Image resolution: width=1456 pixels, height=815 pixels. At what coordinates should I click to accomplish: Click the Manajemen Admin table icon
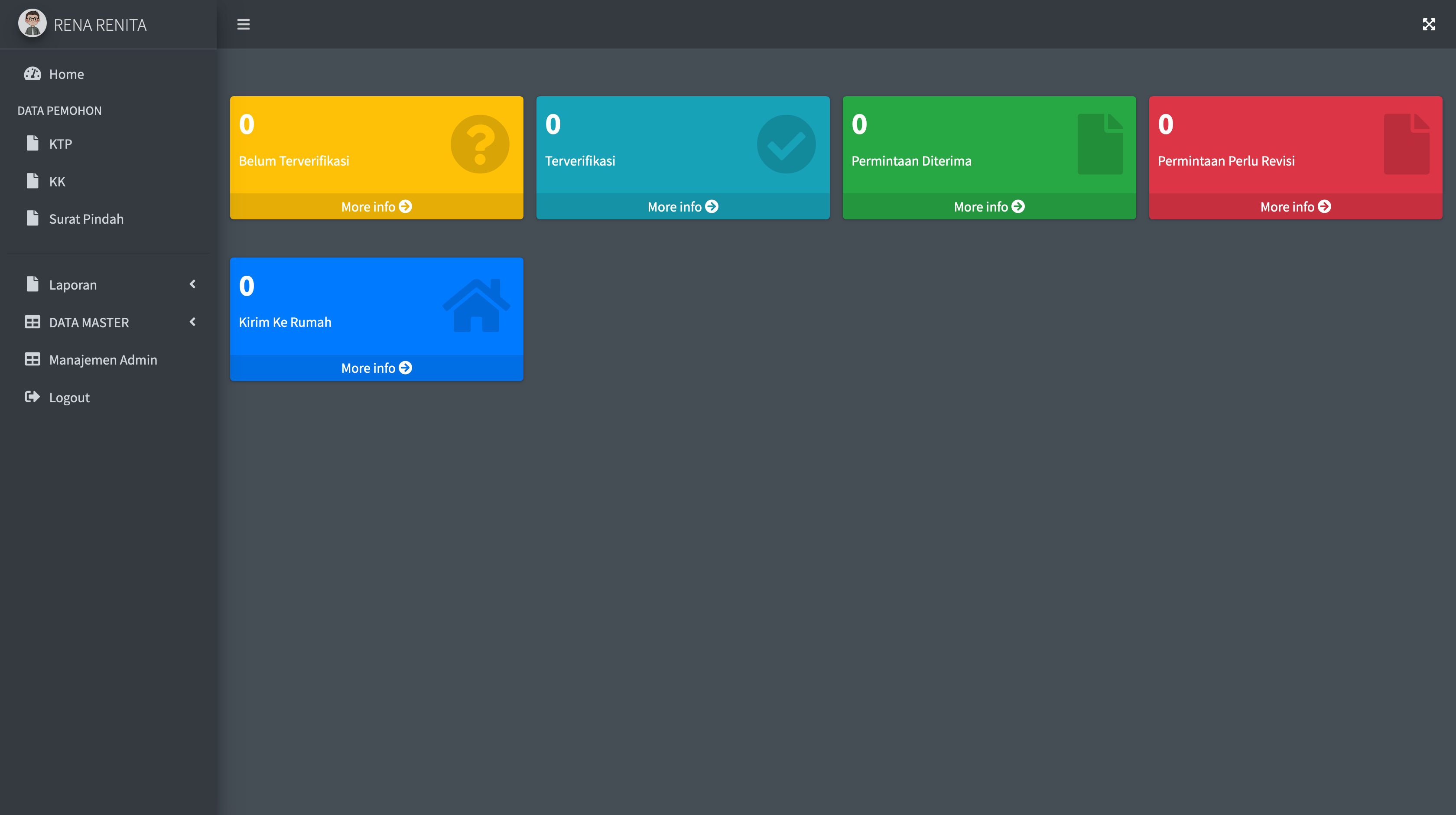pos(32,359)
